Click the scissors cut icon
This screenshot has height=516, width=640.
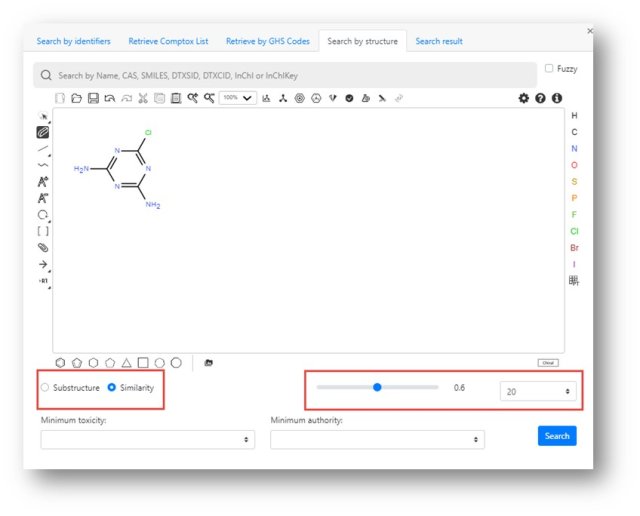click(x=143, y=98)
